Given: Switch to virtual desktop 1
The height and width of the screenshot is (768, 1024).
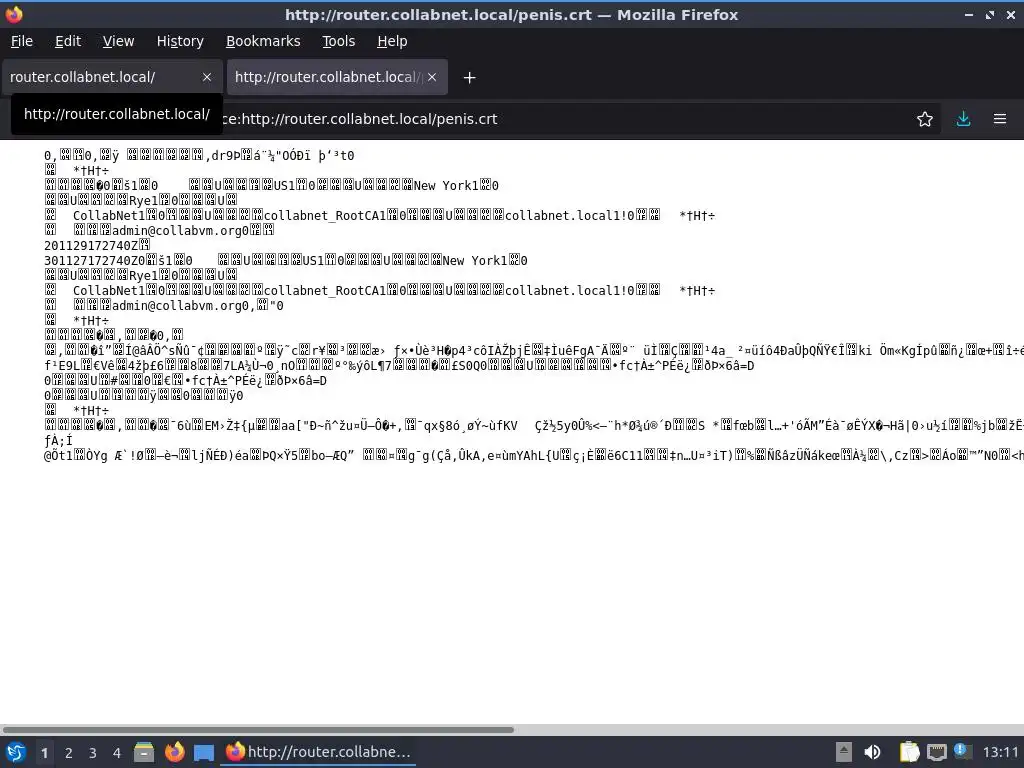Looking at the screenshot, I should coord(44,753).
